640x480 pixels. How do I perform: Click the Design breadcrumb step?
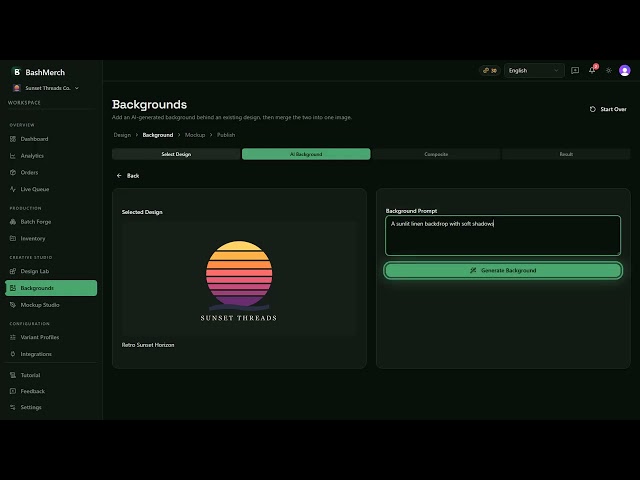pos(122,135)
